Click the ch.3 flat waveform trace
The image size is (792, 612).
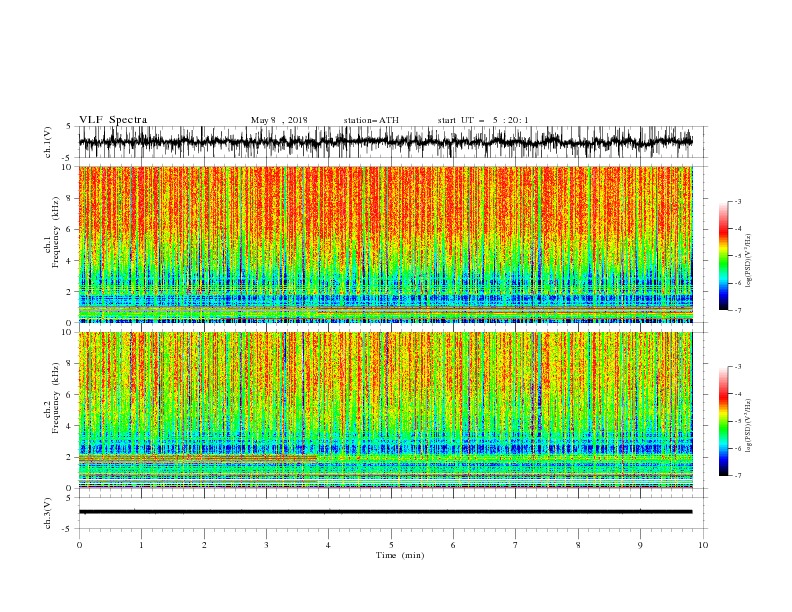click(x=385, y=512)
